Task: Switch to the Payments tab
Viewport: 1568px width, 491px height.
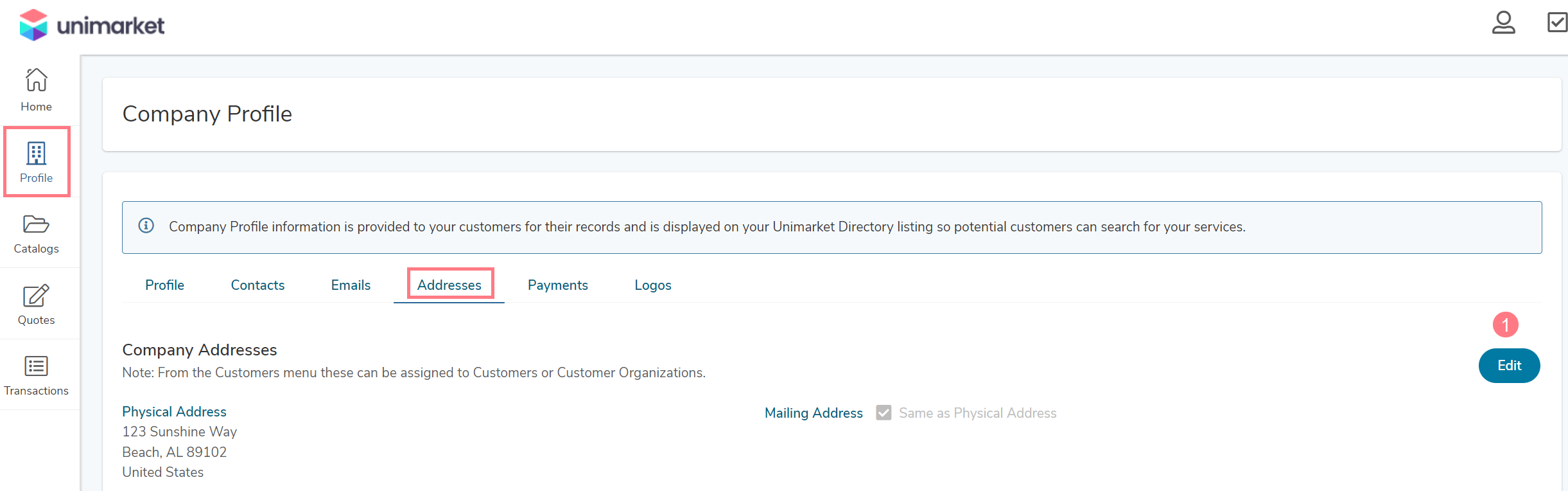Action: pyautogui.click(x=557, y=285)
